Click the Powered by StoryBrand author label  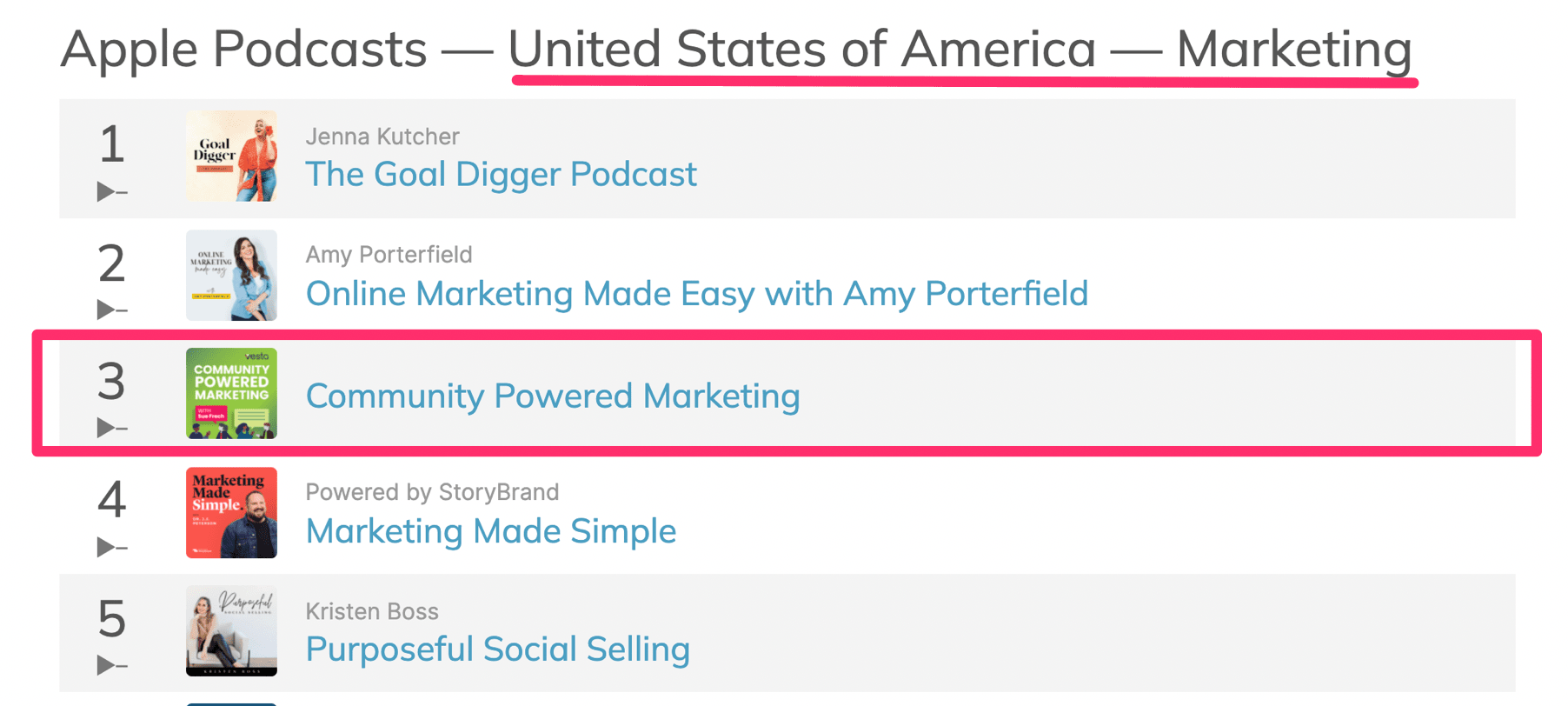pos(432,492)
